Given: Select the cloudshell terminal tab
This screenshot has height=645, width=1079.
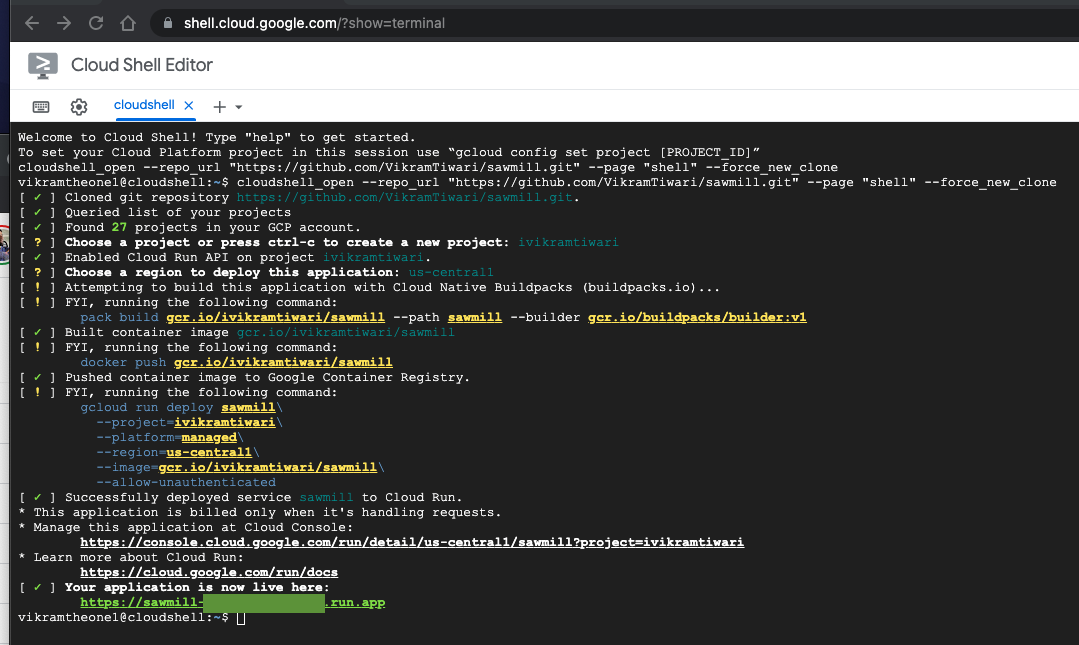Looking at the screenshot, I should [144, 105].
